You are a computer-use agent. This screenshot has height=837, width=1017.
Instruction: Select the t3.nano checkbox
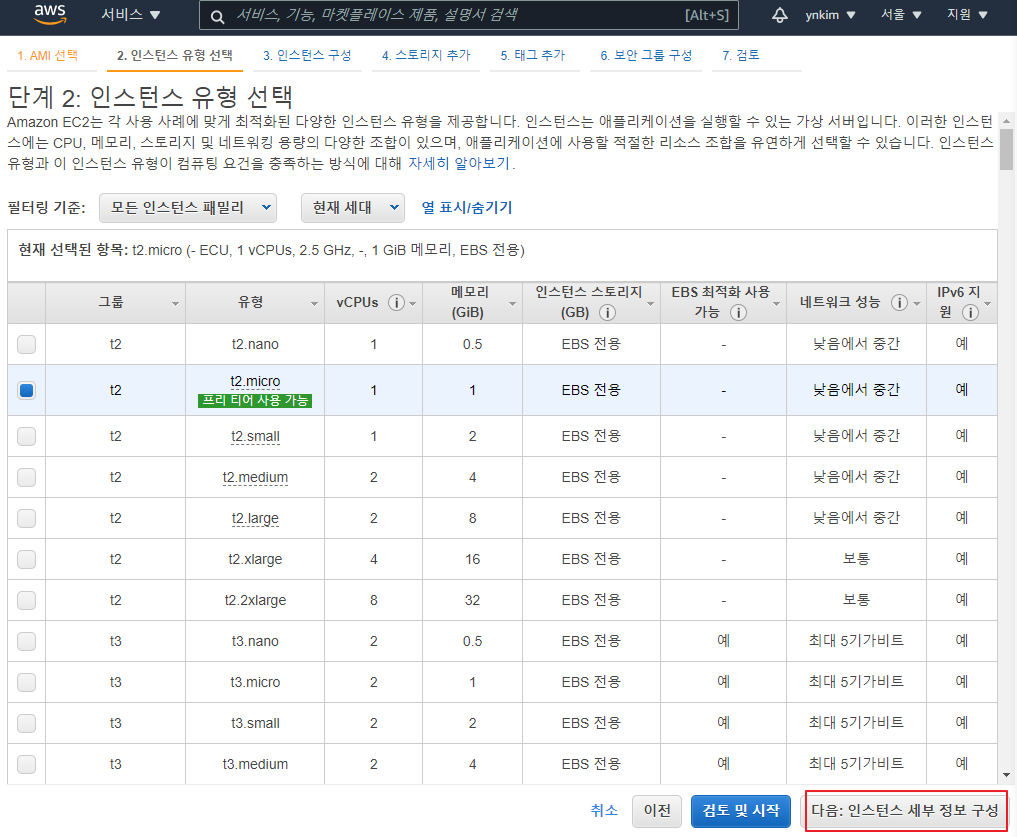click(27, 641)
